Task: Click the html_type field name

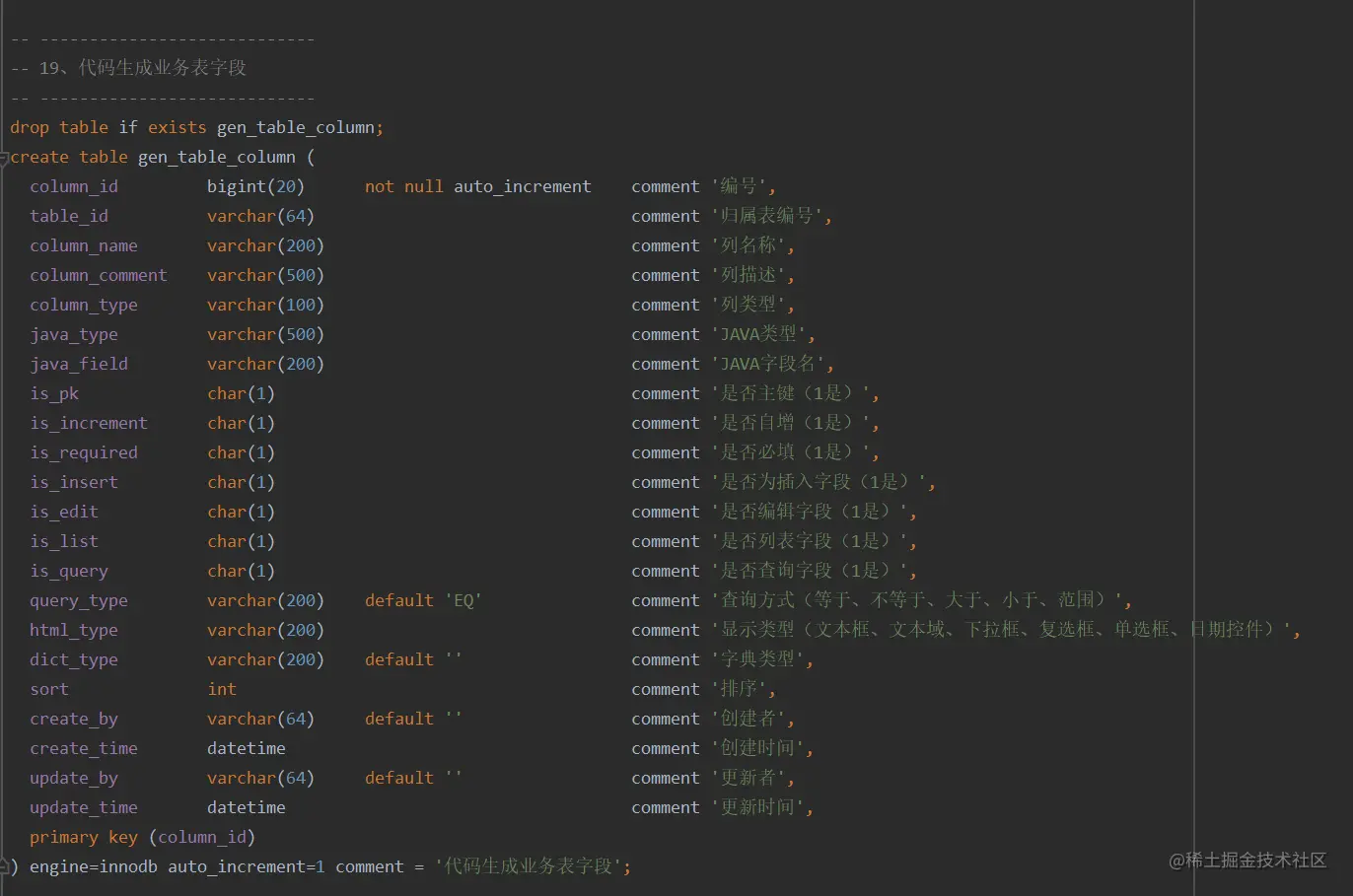Action: click(x=74, y=631)
